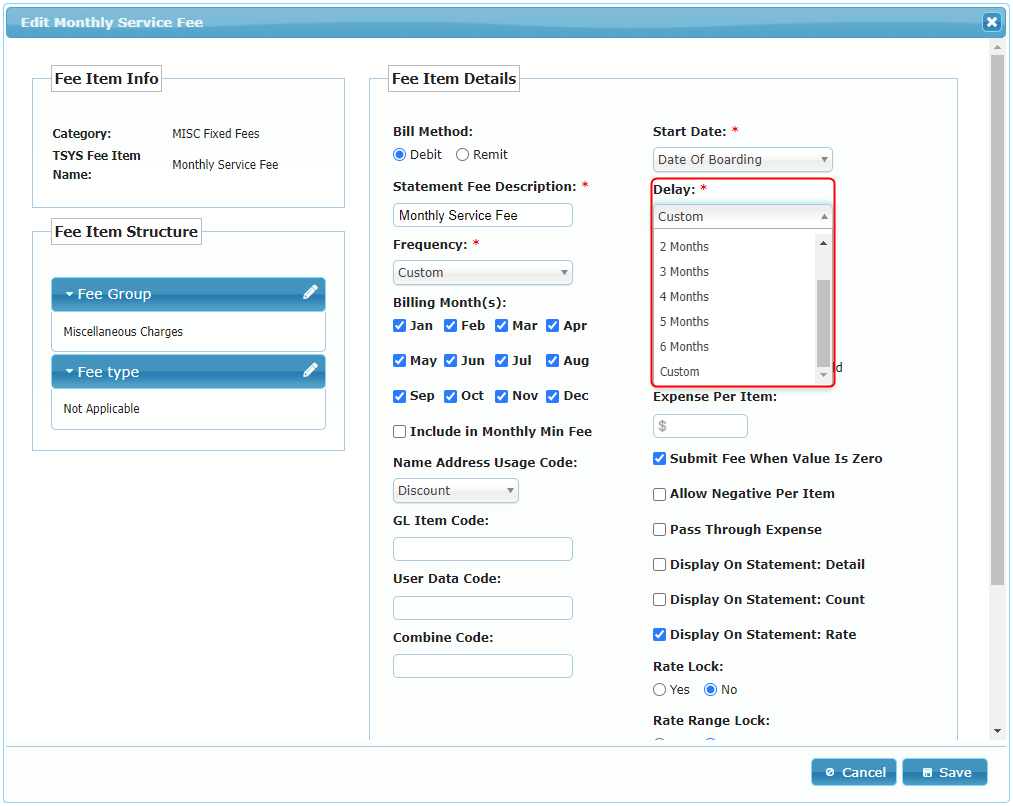
Task: Select the Remit bill method
Action: click(462, 155)
